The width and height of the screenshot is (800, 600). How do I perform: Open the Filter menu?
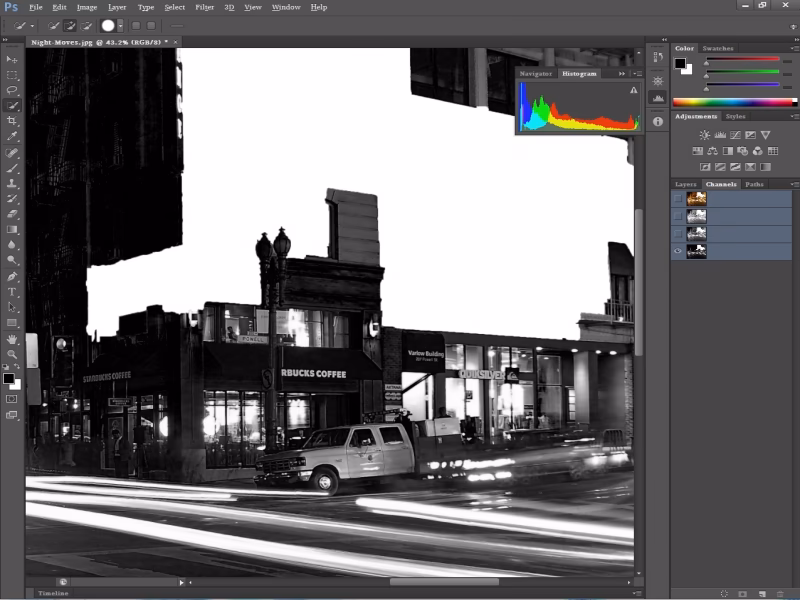click(x=205, y=7)
